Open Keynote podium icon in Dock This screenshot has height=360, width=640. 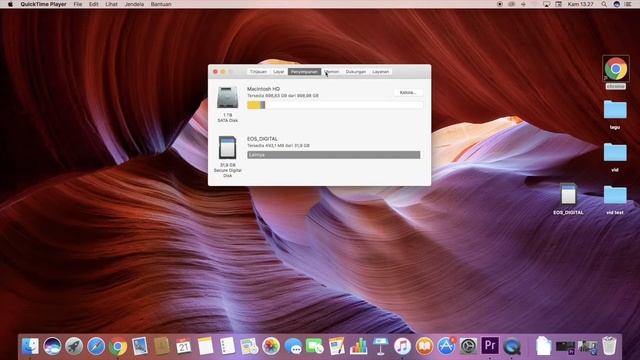click(380, 346)
